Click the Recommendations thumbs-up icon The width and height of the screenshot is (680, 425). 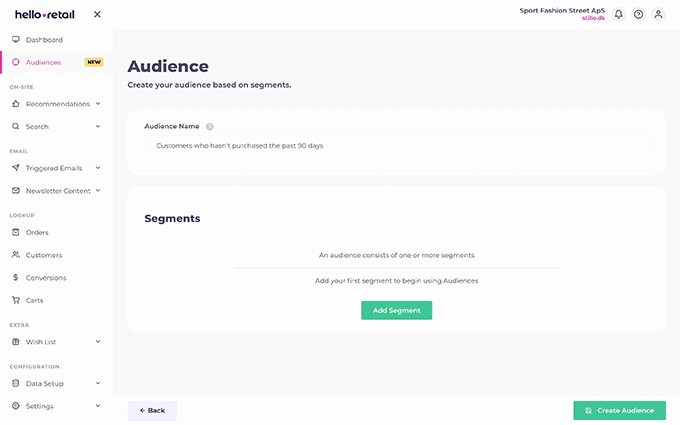coord(16,104)
